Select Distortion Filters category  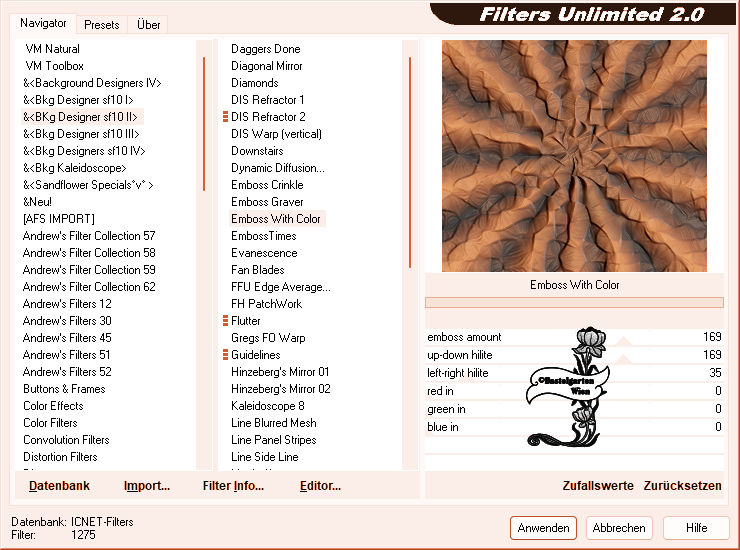coord(60,457)
